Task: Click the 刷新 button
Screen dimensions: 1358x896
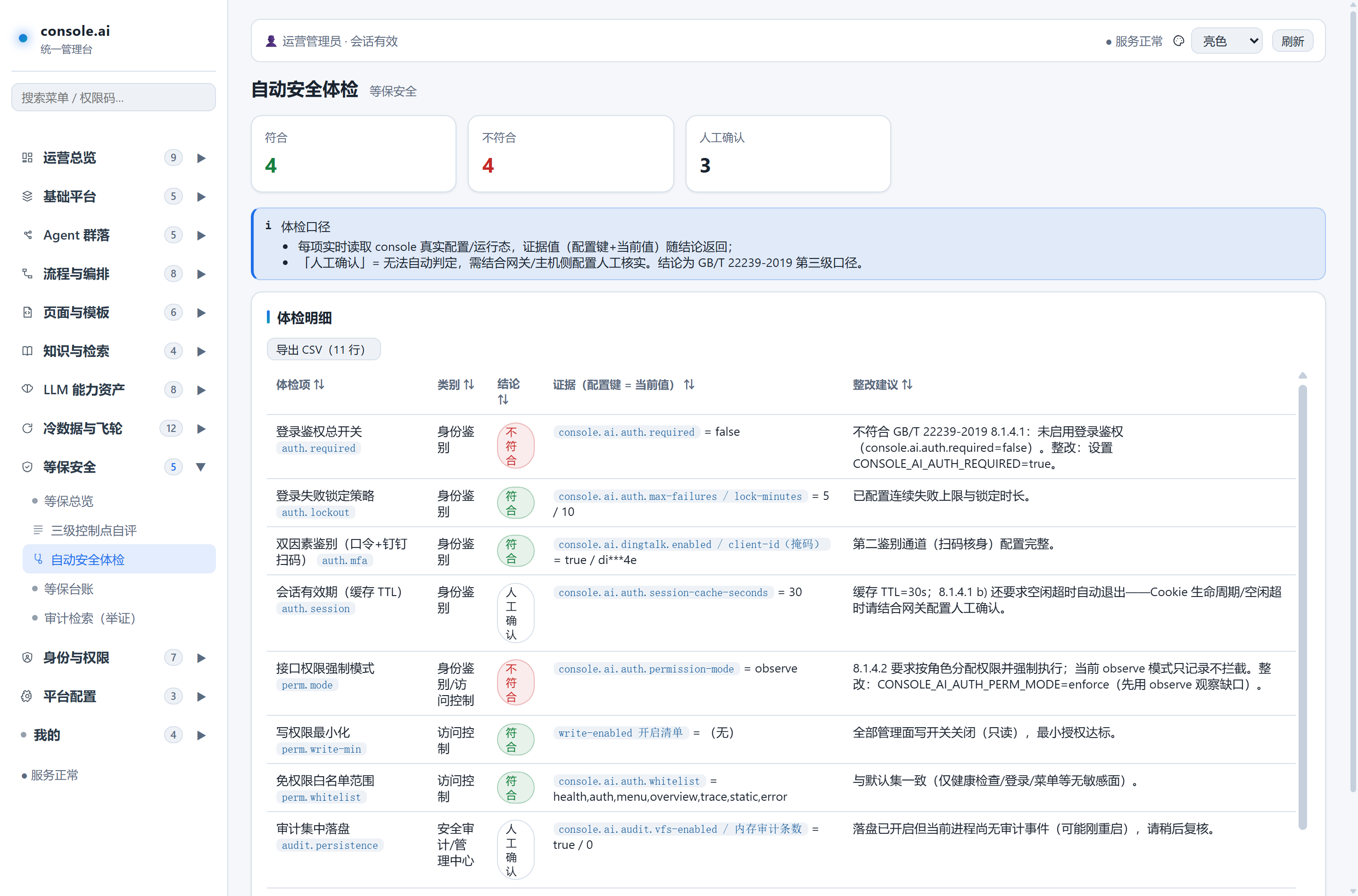Action: click(1292, 41)
